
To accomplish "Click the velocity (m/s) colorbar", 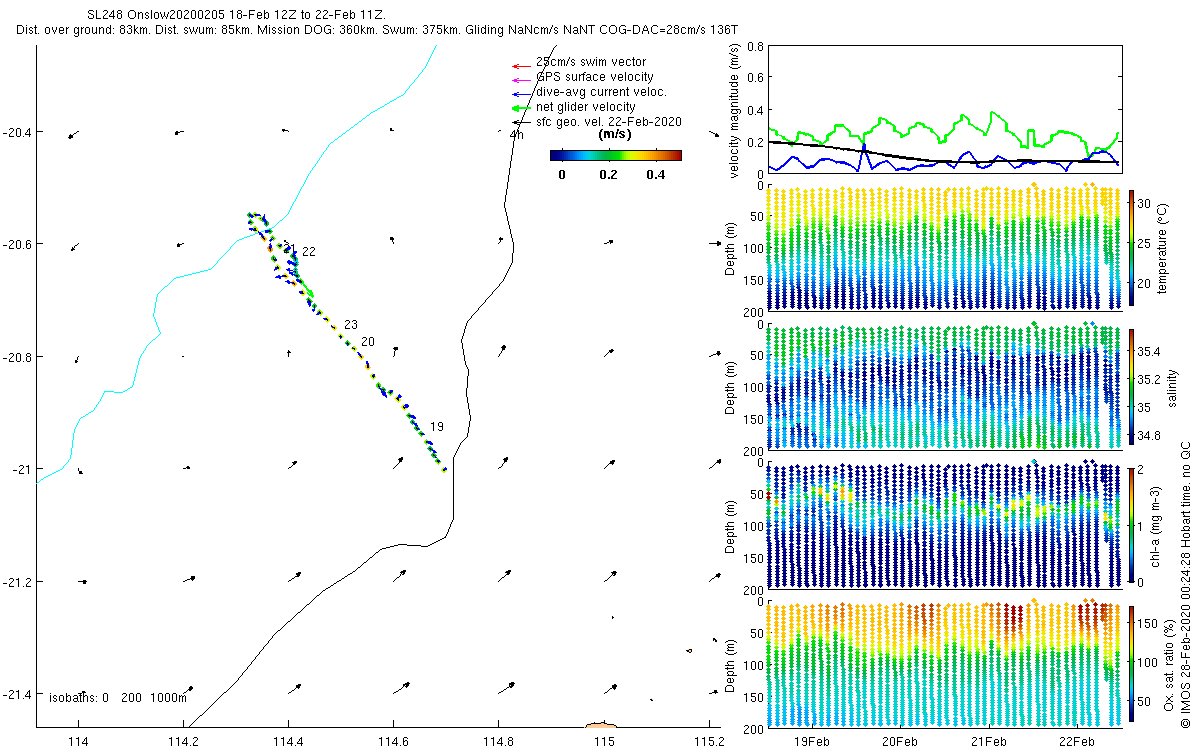I will click(616, 155).
